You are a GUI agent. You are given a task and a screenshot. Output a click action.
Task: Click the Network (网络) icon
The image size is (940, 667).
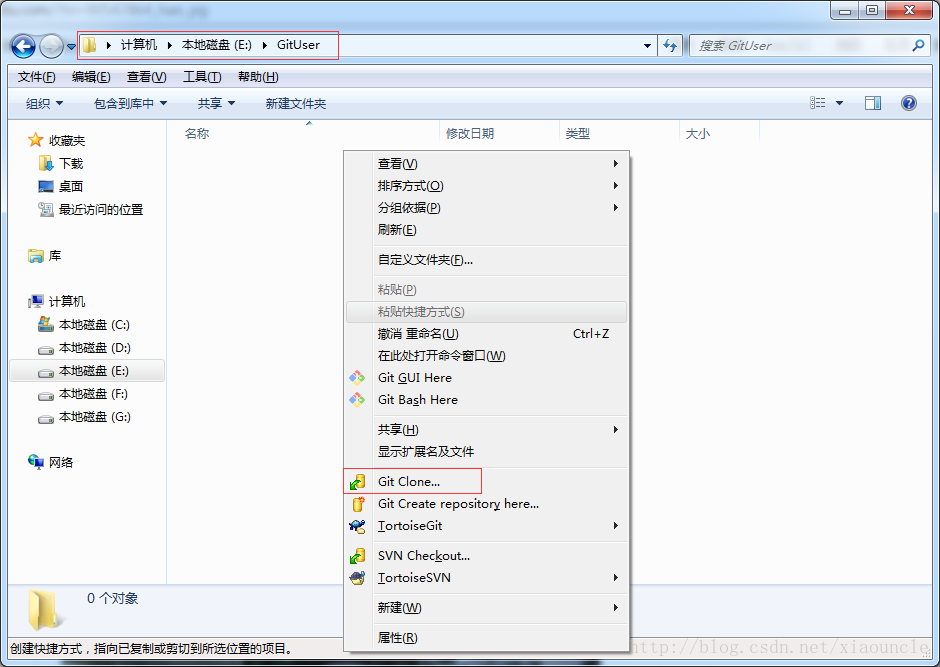pos(36,461)
